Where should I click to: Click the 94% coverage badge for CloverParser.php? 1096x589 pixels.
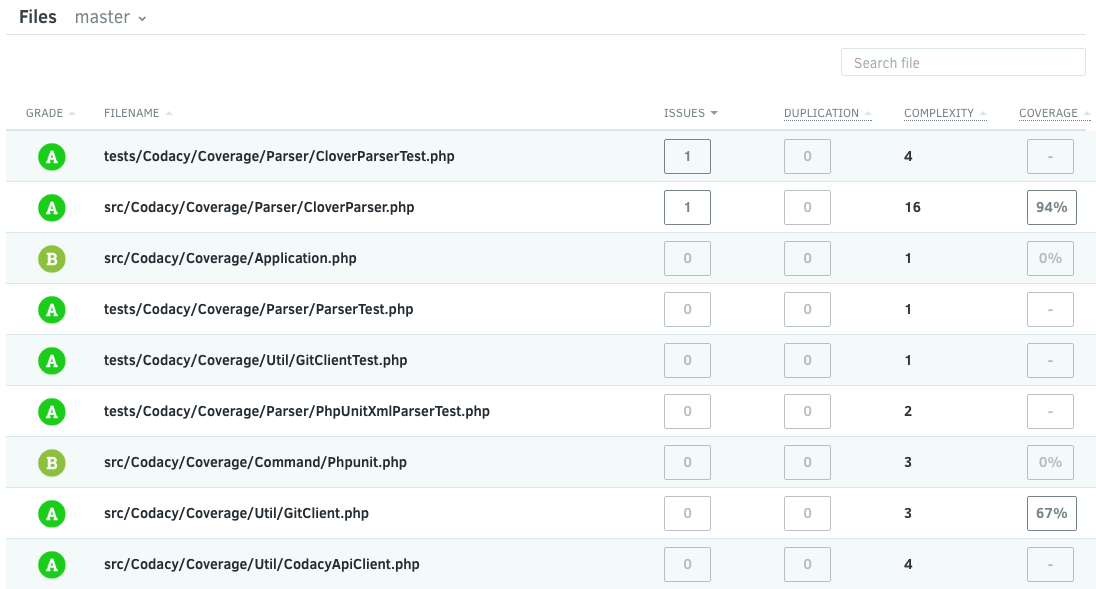coord(1051,208)
